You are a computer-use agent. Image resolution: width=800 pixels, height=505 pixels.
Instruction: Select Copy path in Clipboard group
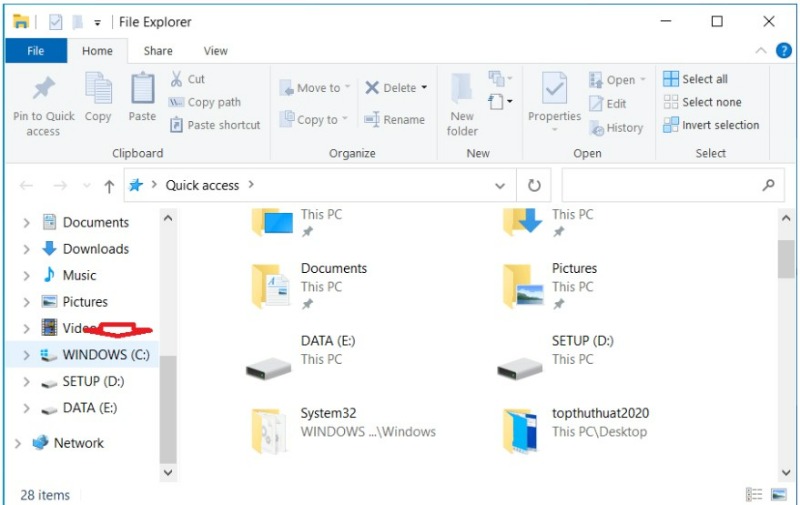pyautogui.click(x=205, y=102)
